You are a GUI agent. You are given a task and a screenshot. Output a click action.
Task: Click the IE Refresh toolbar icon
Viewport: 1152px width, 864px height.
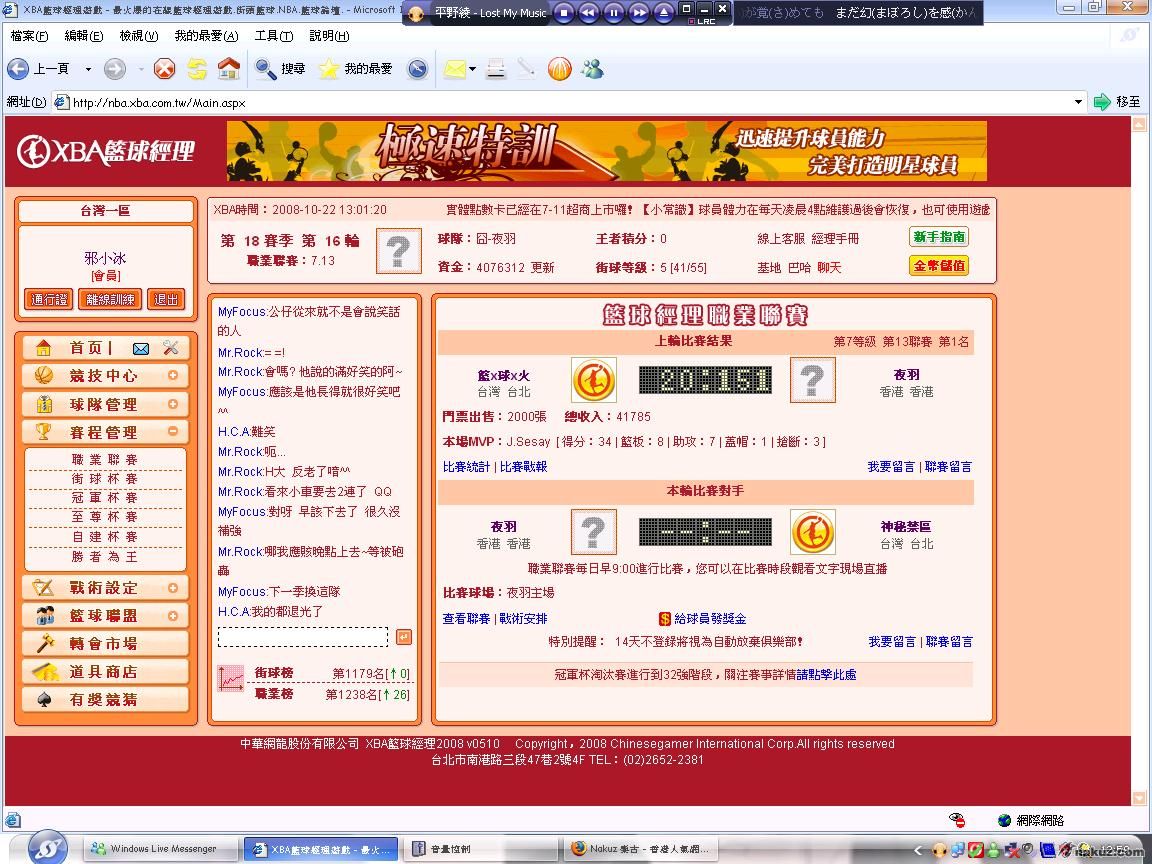tap(197, 69)
